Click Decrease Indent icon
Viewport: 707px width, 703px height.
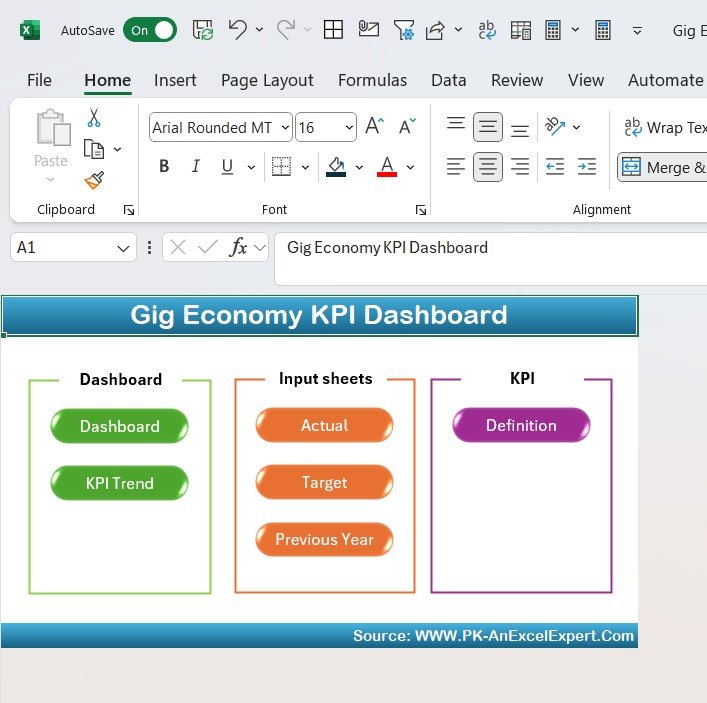point(555,166)
